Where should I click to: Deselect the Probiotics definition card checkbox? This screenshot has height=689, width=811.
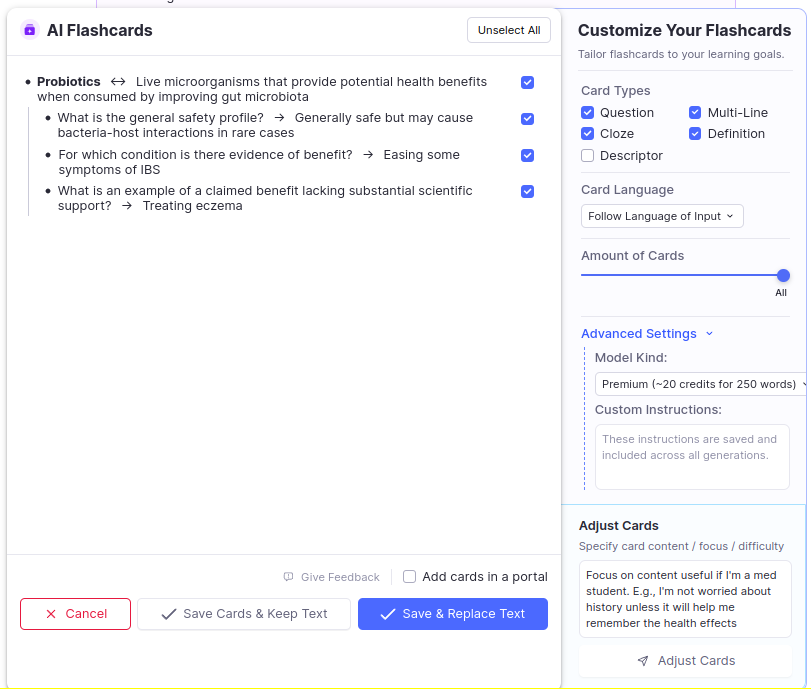click(x=527, y=82)
